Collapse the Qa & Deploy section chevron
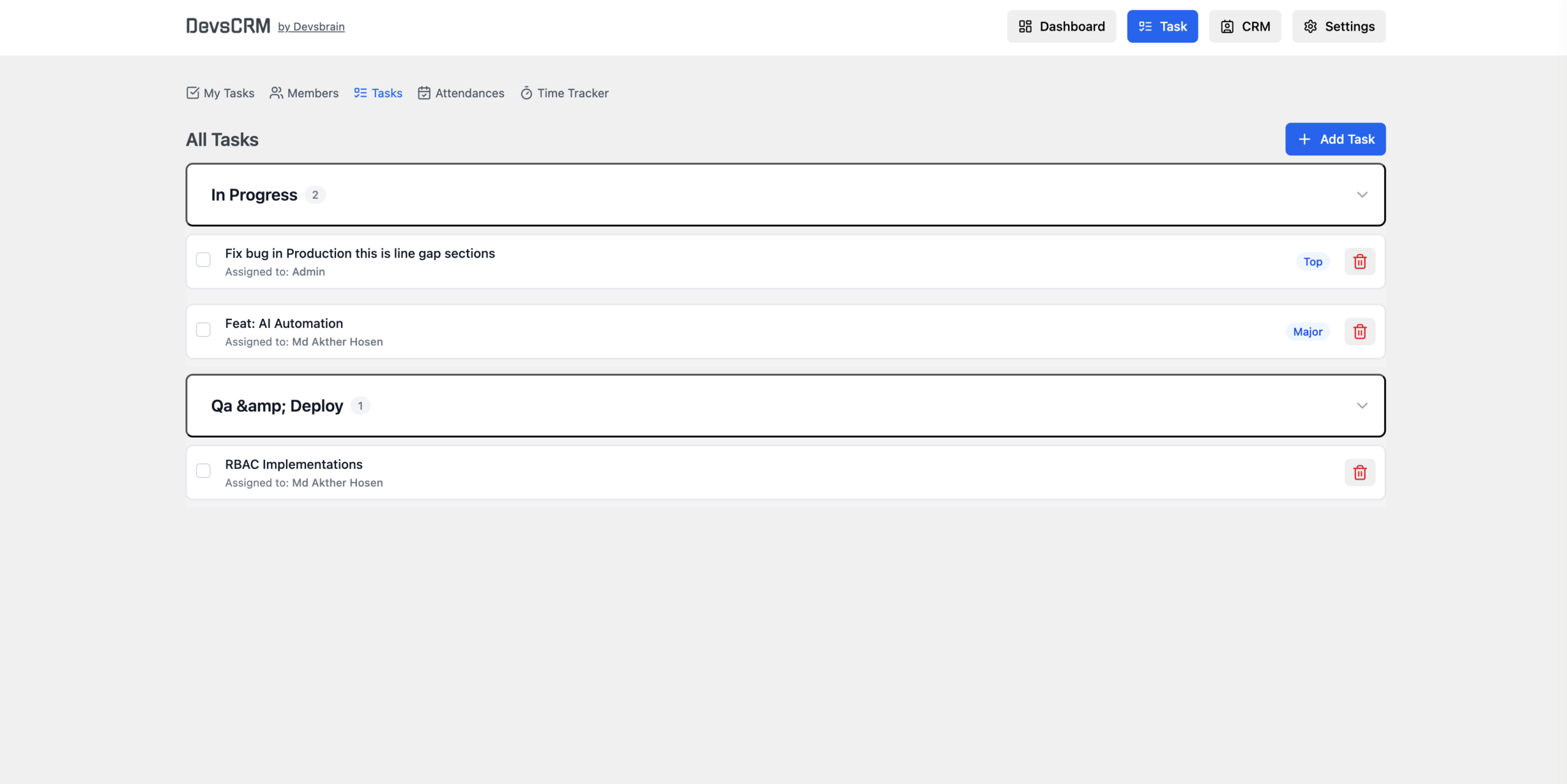The width and height of the screenshot is (1567, 784). (1362, 406)
